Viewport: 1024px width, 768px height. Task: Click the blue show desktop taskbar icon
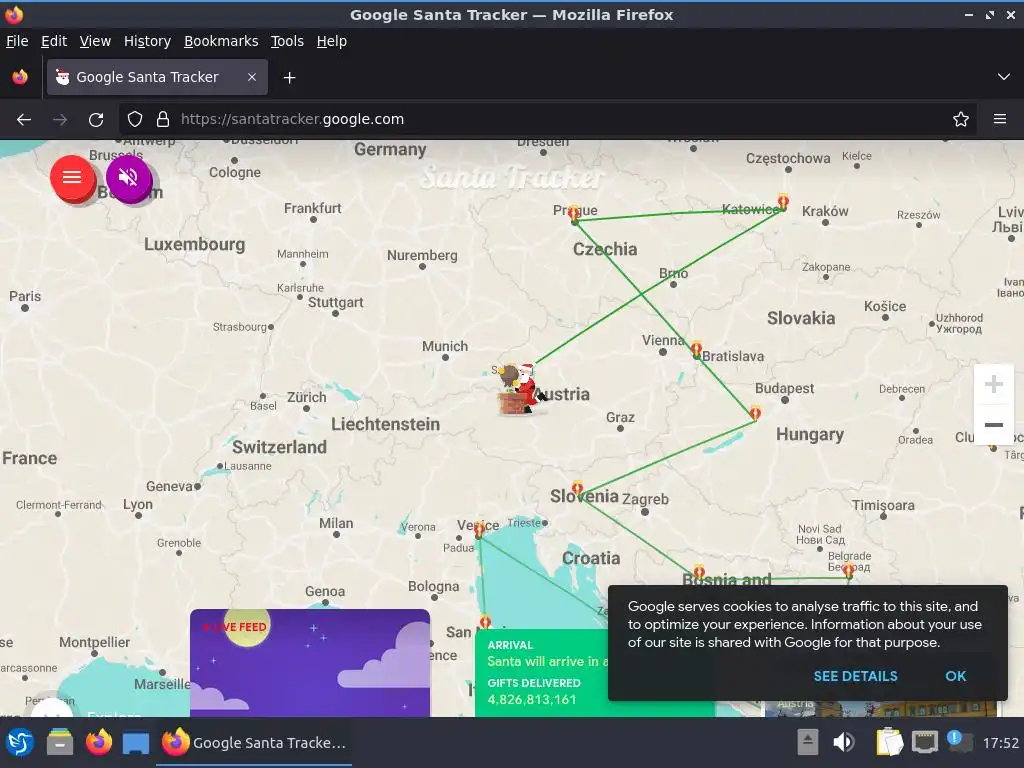click(136, 743)
